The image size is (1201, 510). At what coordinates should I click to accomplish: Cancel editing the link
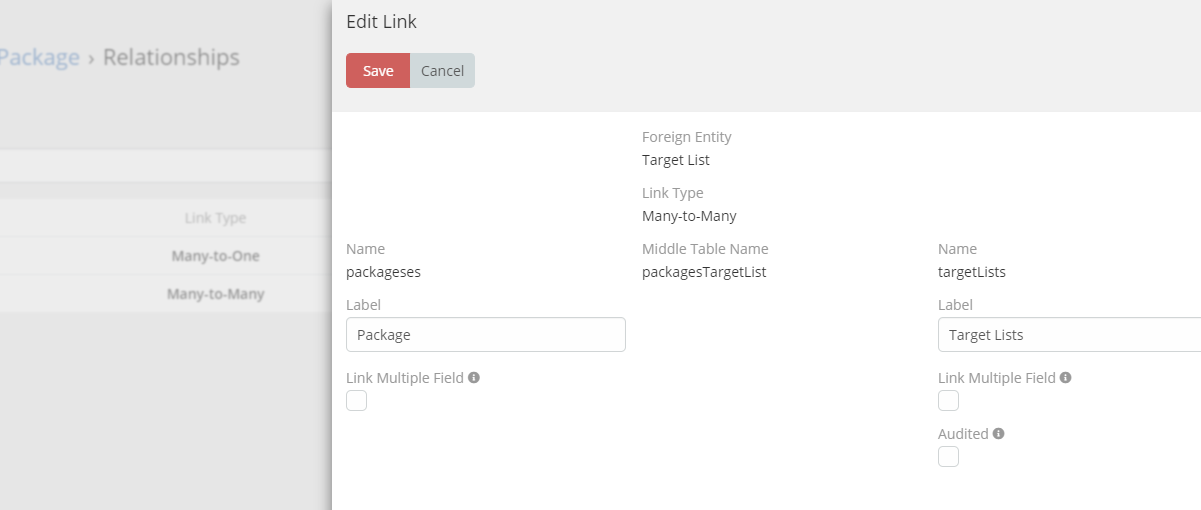(x=442, y=71)
